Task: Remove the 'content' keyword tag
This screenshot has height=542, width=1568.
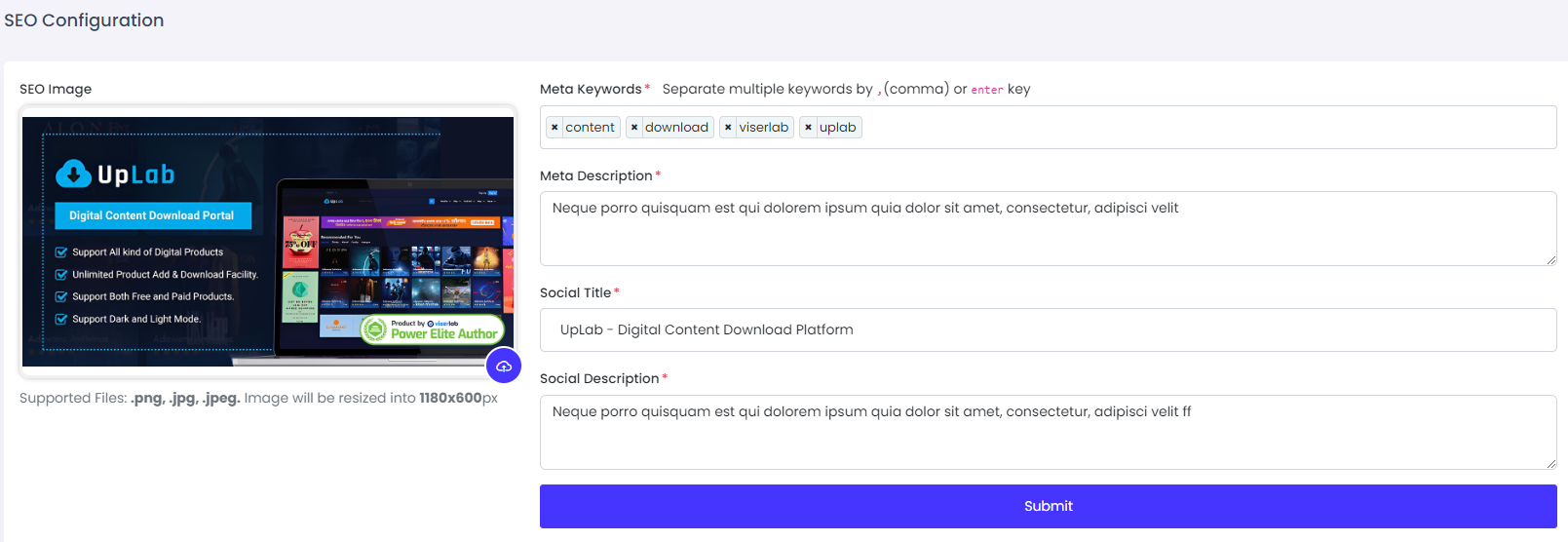Action: 555,128
